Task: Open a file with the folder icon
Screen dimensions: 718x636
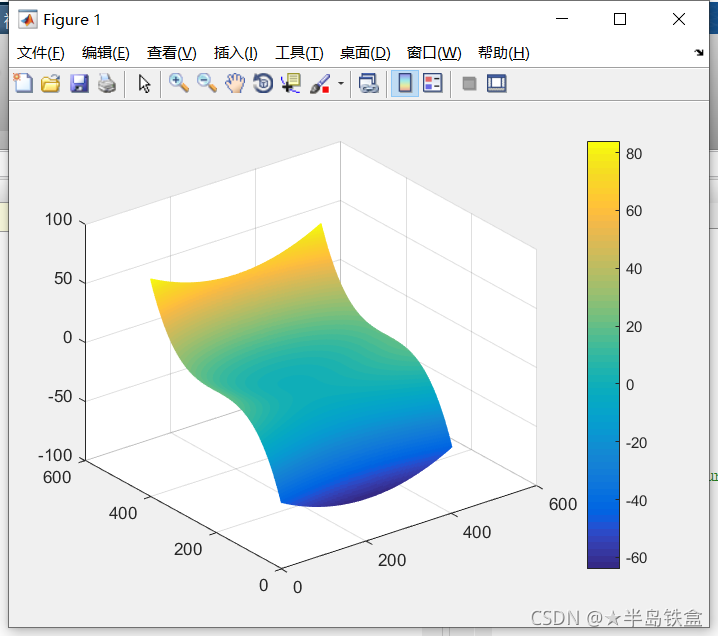Action: [x=50, y=84]
